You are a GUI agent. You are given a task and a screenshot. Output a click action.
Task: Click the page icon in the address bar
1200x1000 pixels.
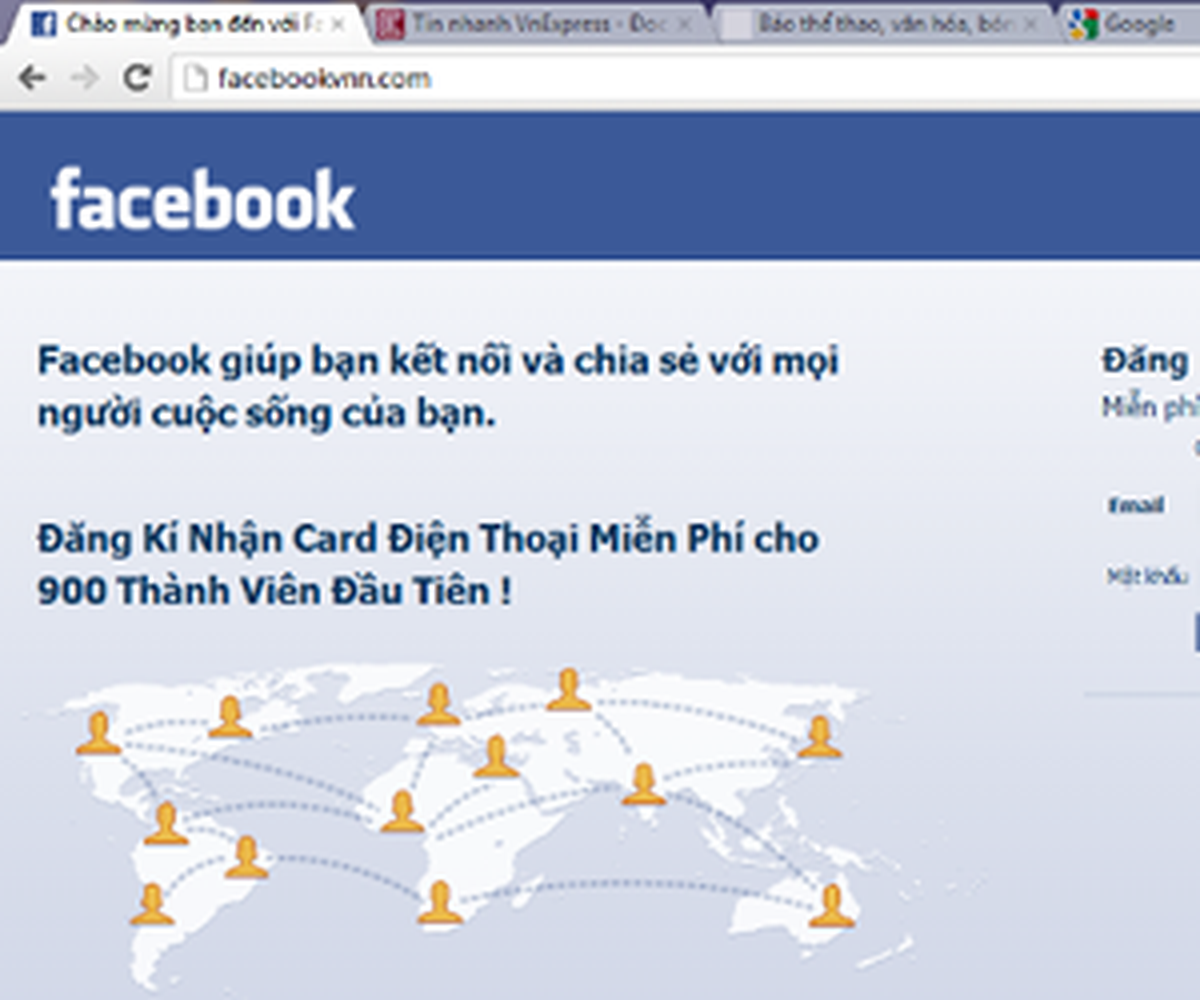coord(196,78)
